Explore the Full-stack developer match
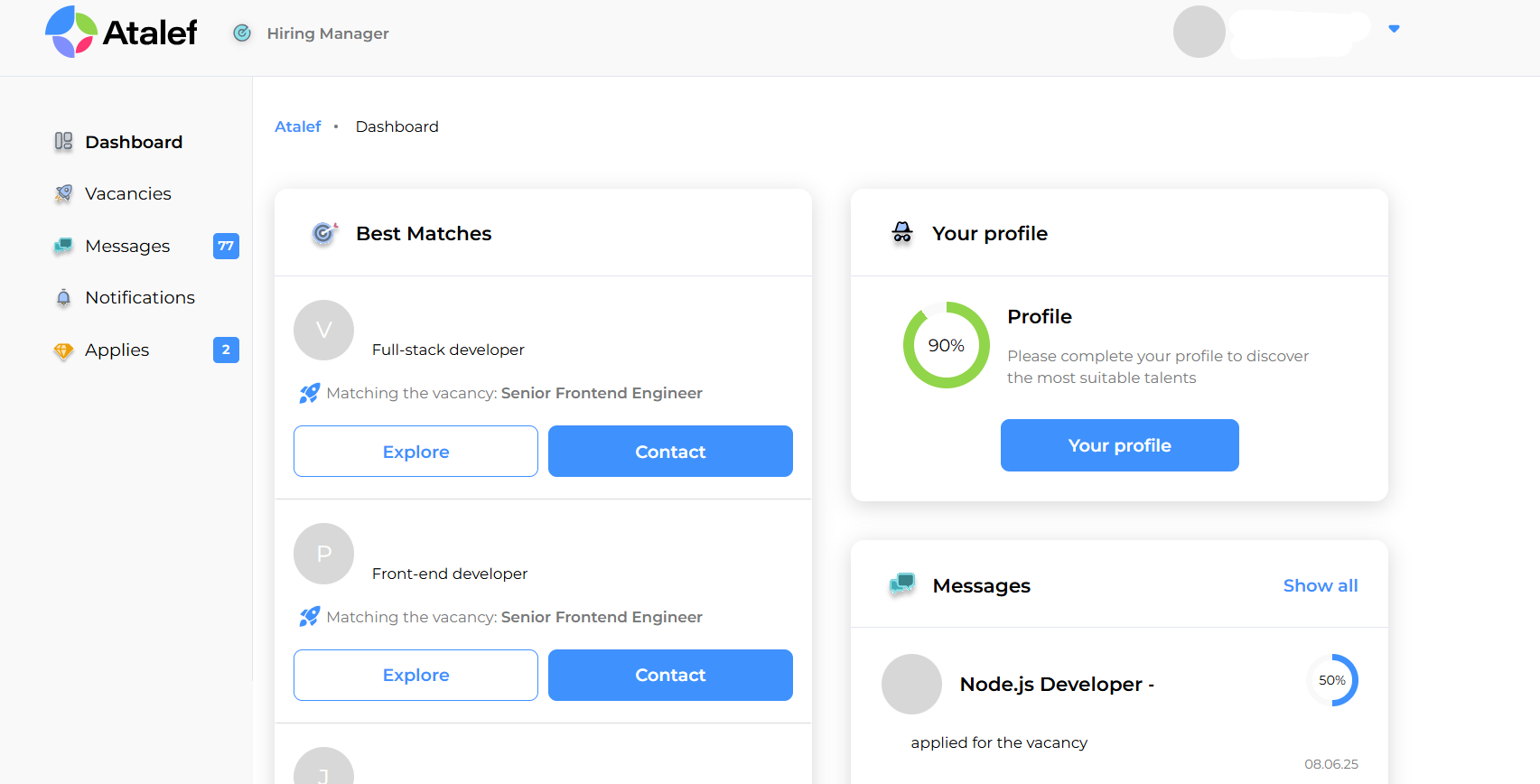1540x784 pixels. pyautogui.click(x=415, y=452)
